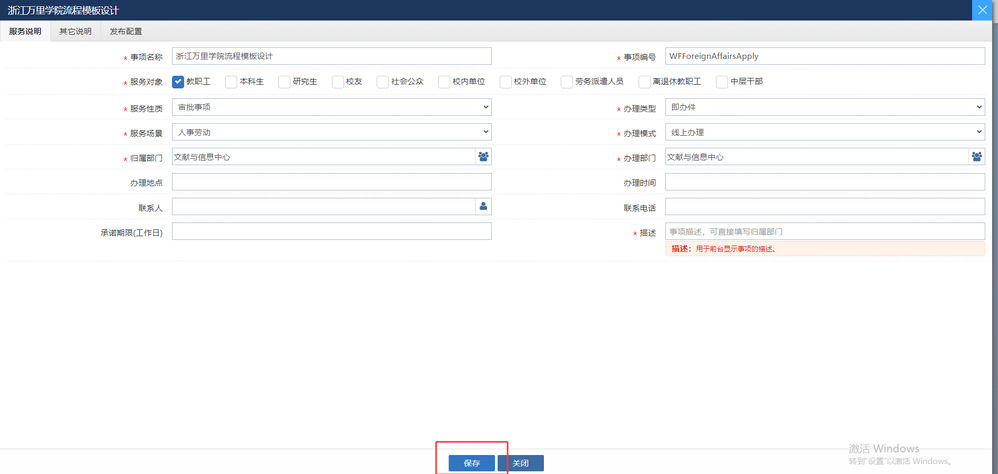
Task: Check the 校友 option
Action: point(338,82)
